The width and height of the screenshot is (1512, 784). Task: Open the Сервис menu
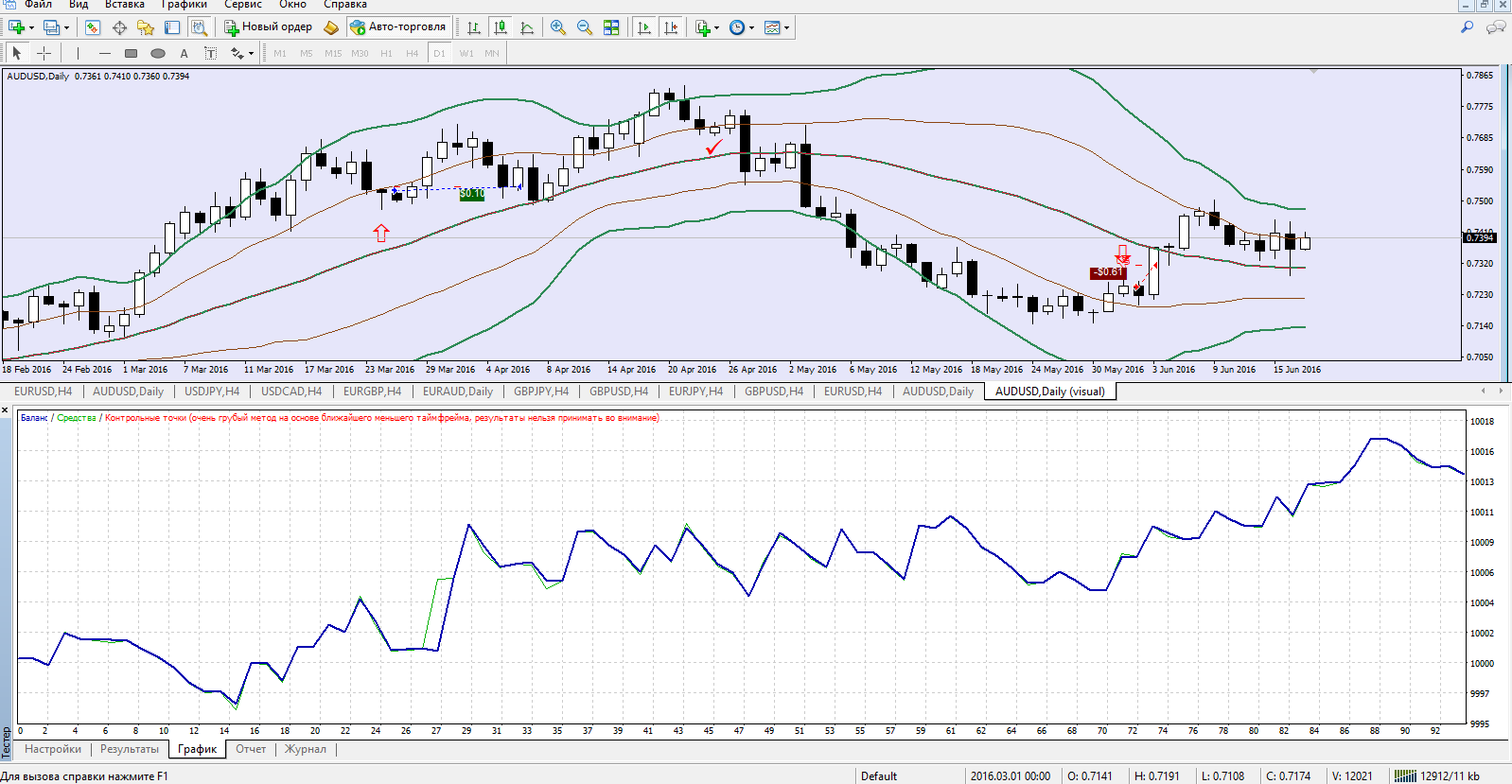[243, 5]
